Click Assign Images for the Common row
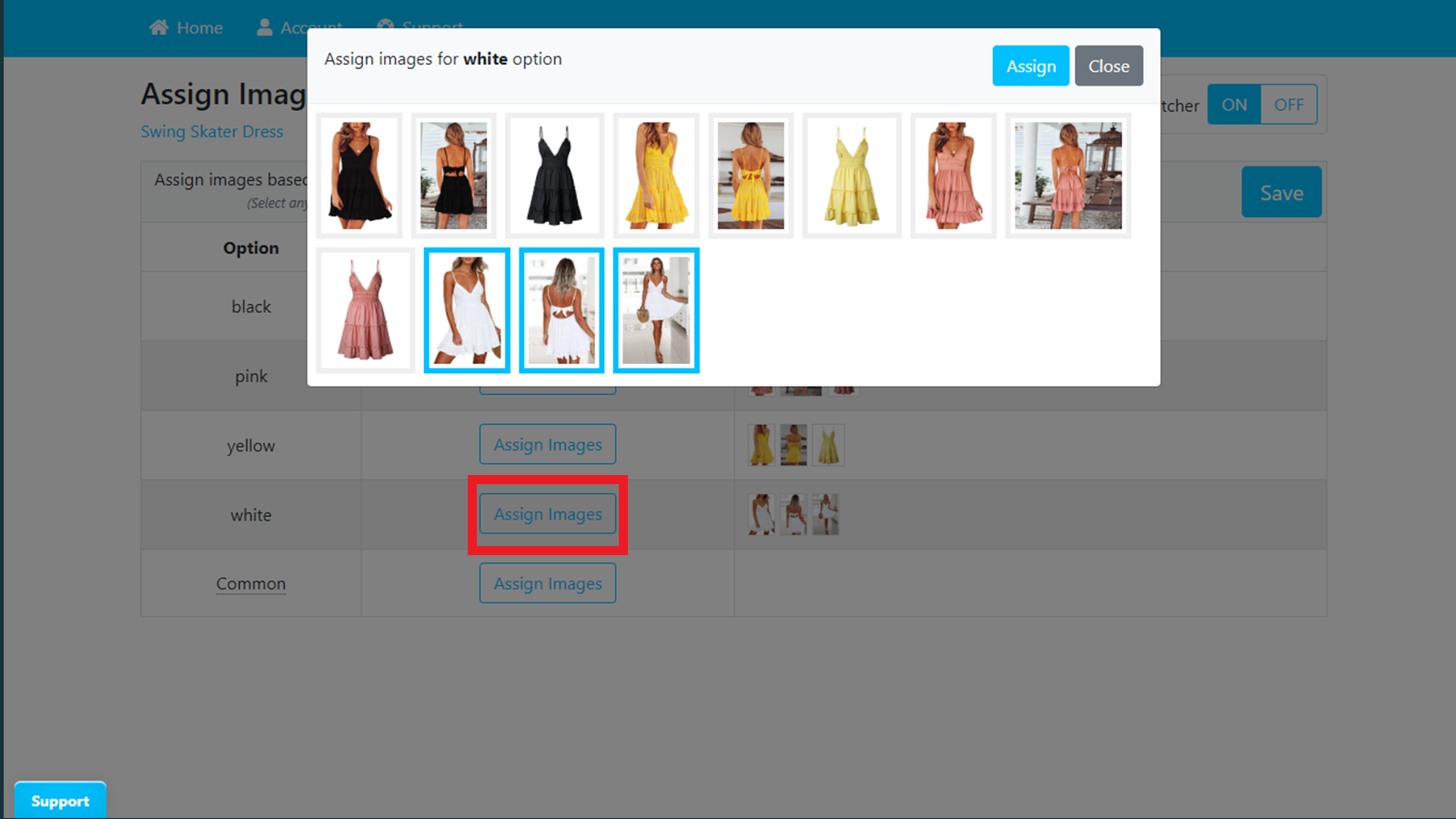Image resolution: width=1456 pixels, height=819 pixels. point(548,583)
